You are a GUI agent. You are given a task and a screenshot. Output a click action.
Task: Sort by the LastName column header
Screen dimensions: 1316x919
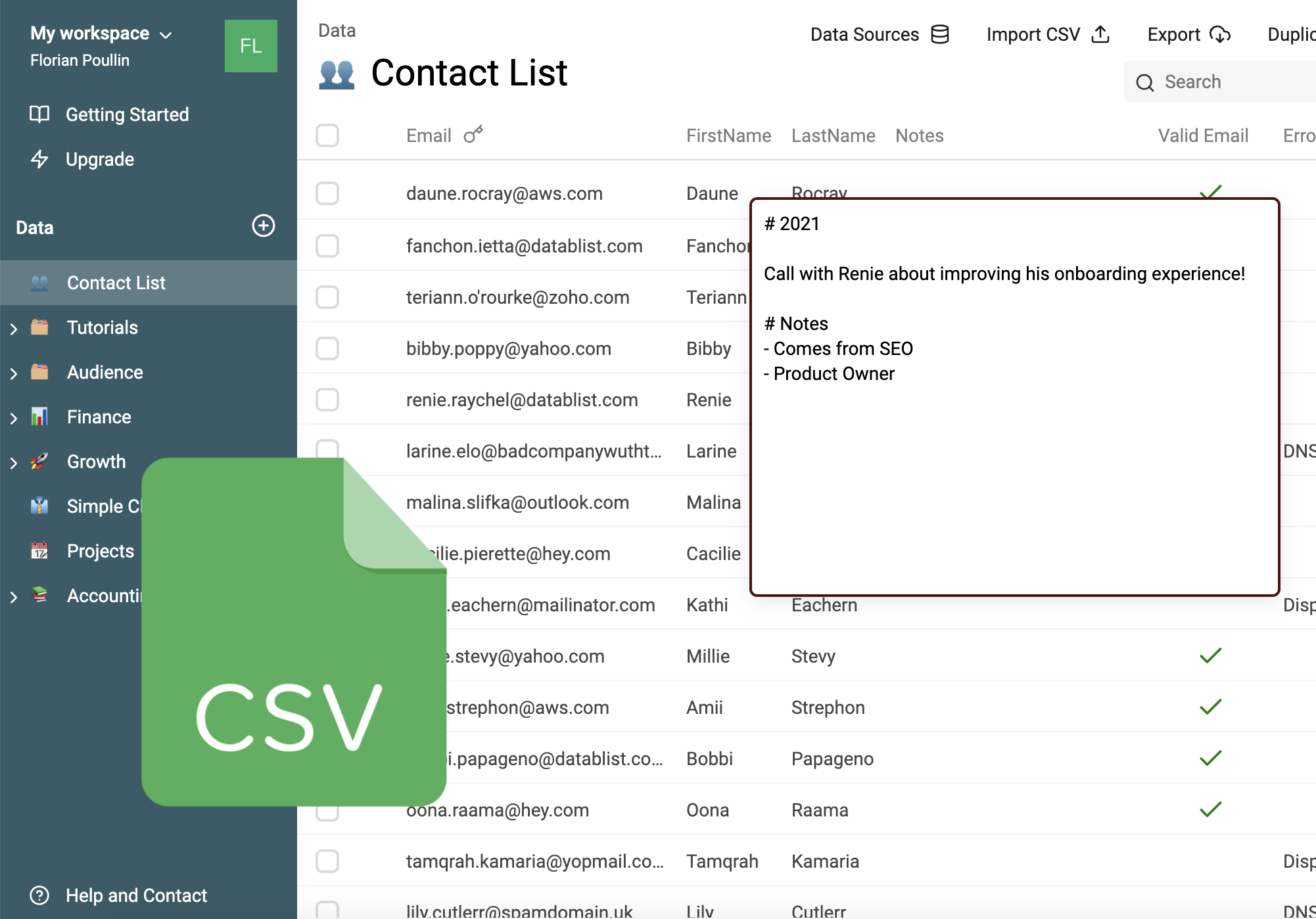(x=833, y=135)
